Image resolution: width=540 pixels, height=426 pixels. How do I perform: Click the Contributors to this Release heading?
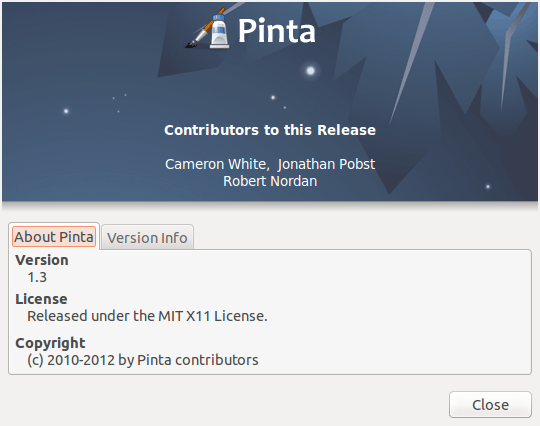(270, 130)
